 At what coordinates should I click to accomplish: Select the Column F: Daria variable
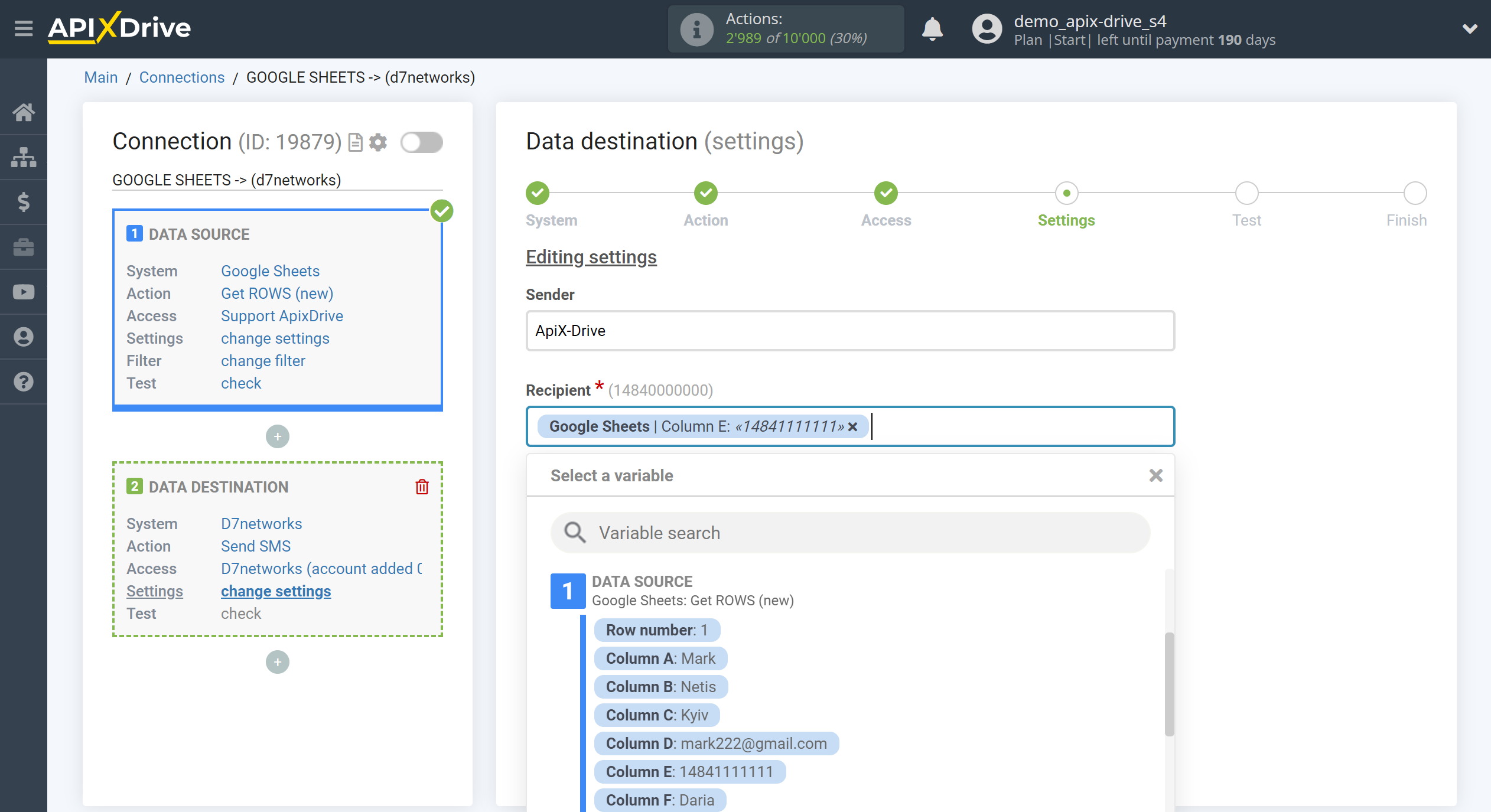(660, 800)
